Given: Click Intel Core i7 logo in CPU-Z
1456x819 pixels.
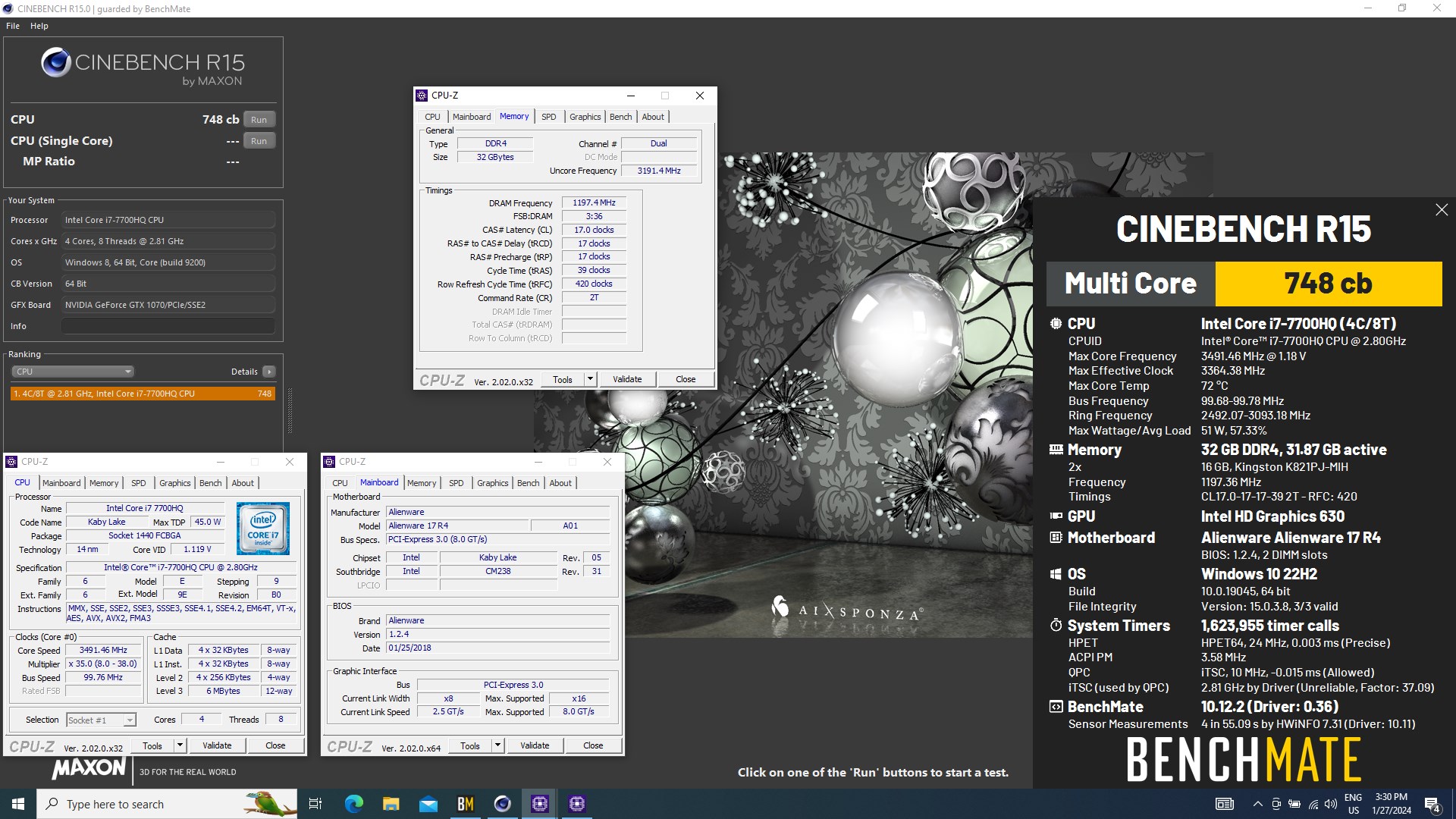Looking at the screenshot, I should [262, 528].
